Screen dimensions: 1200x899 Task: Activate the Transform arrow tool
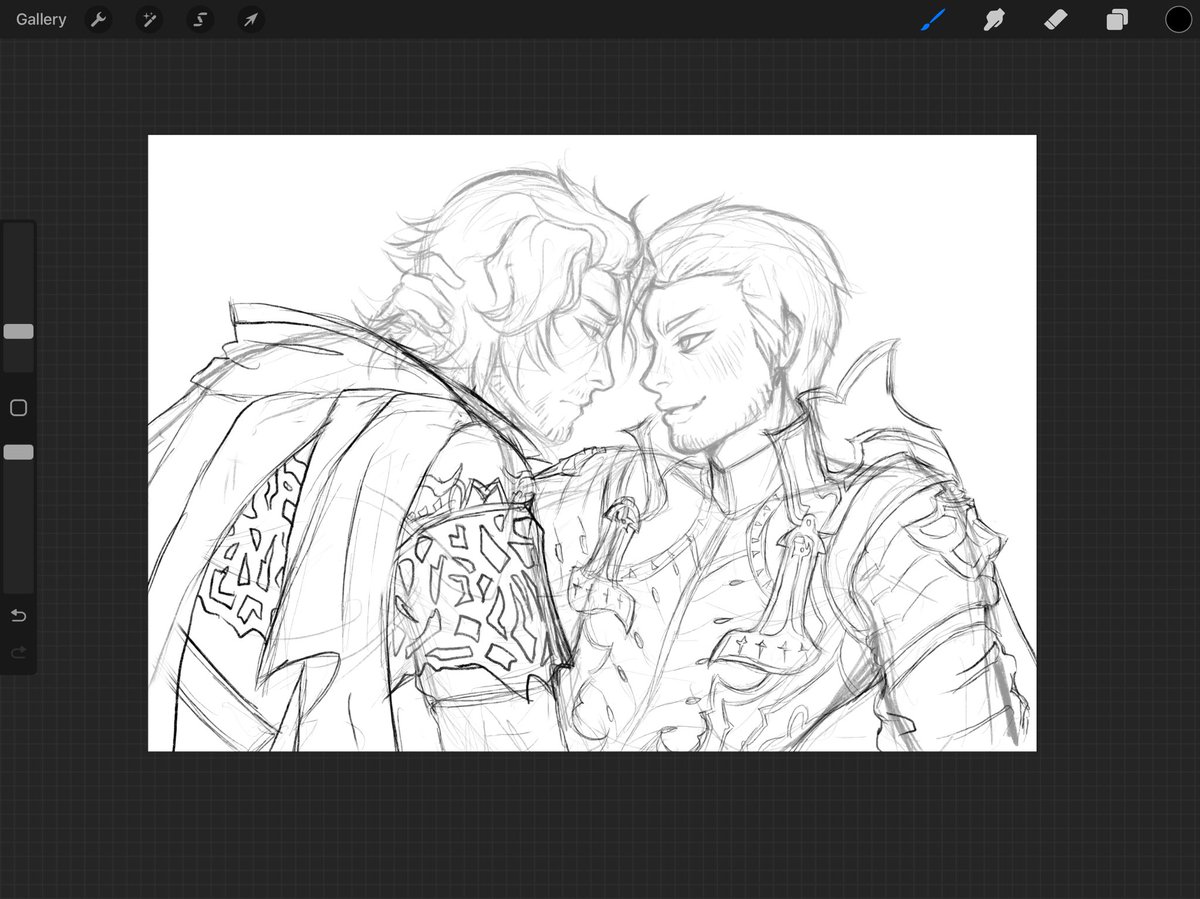point(251,19)
